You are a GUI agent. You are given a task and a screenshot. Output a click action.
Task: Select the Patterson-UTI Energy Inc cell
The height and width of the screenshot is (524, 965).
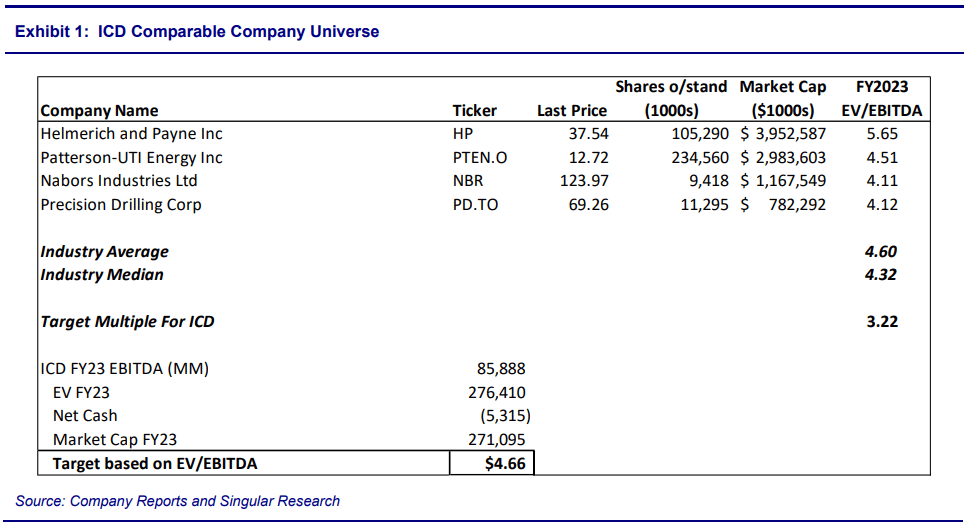(131, 158)
